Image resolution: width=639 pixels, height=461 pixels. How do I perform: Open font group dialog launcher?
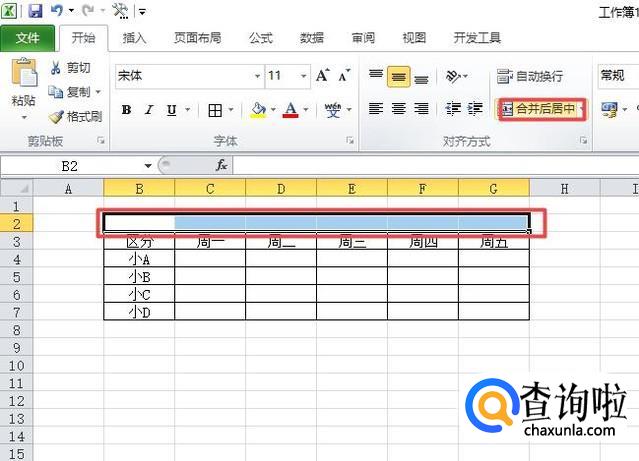(350, 141)
